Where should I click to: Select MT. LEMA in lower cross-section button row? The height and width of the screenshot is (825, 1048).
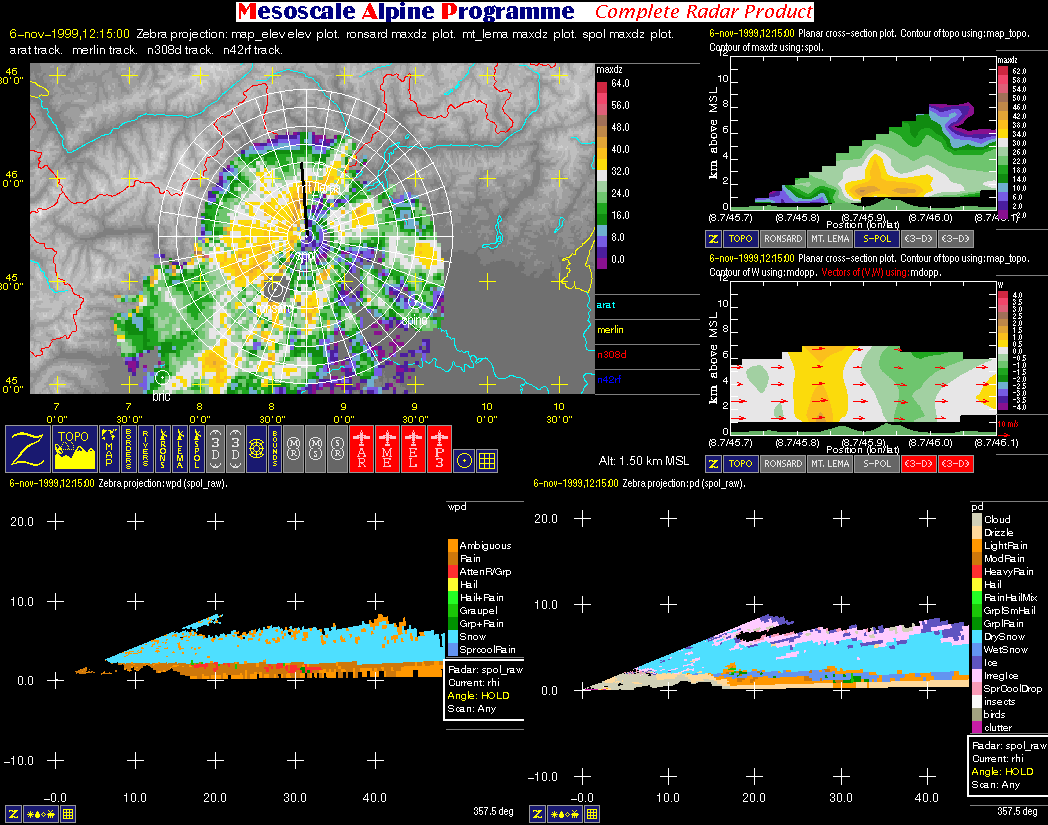pos(829,464)
